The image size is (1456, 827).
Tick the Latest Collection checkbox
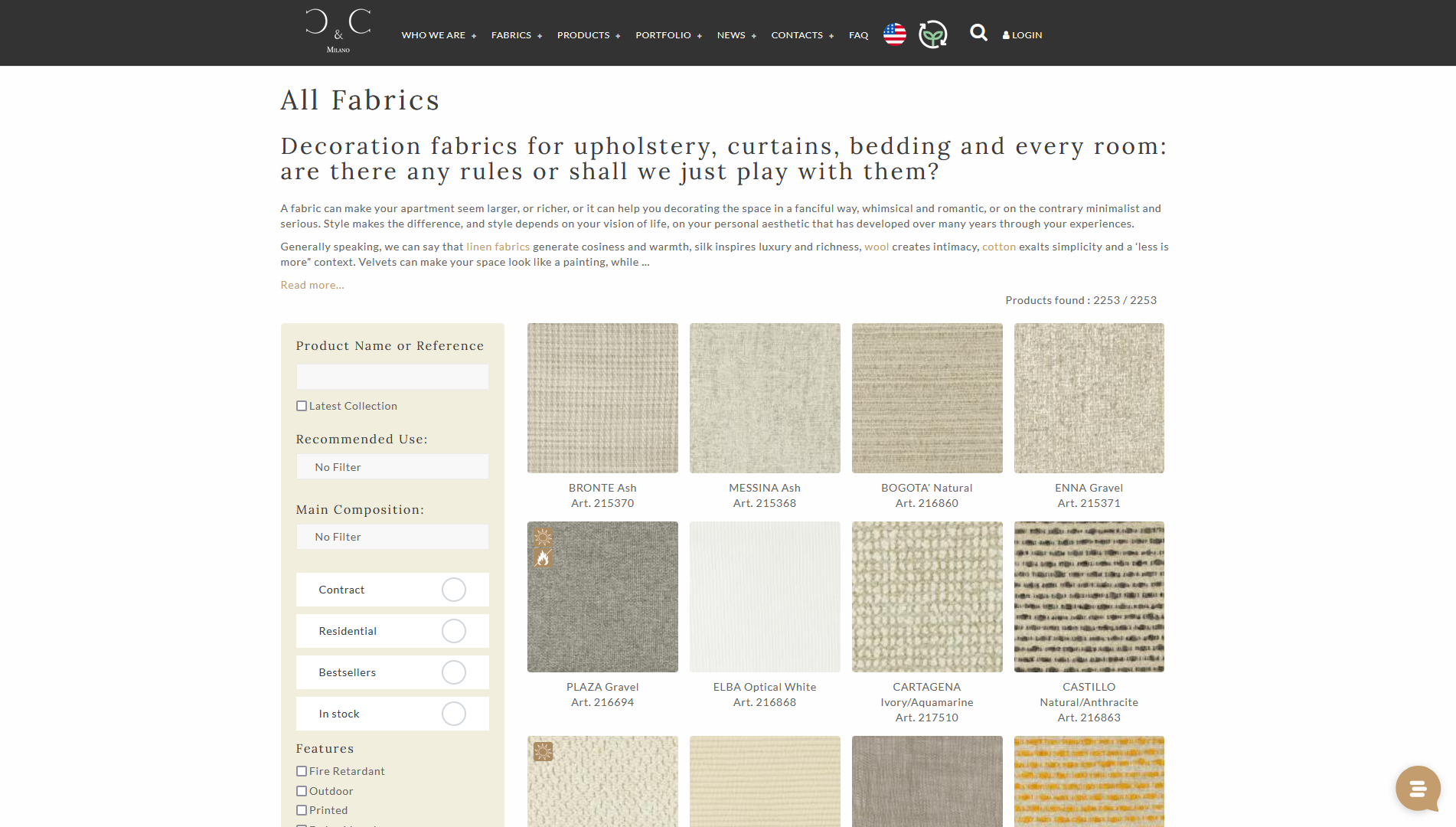coord(302,406)
